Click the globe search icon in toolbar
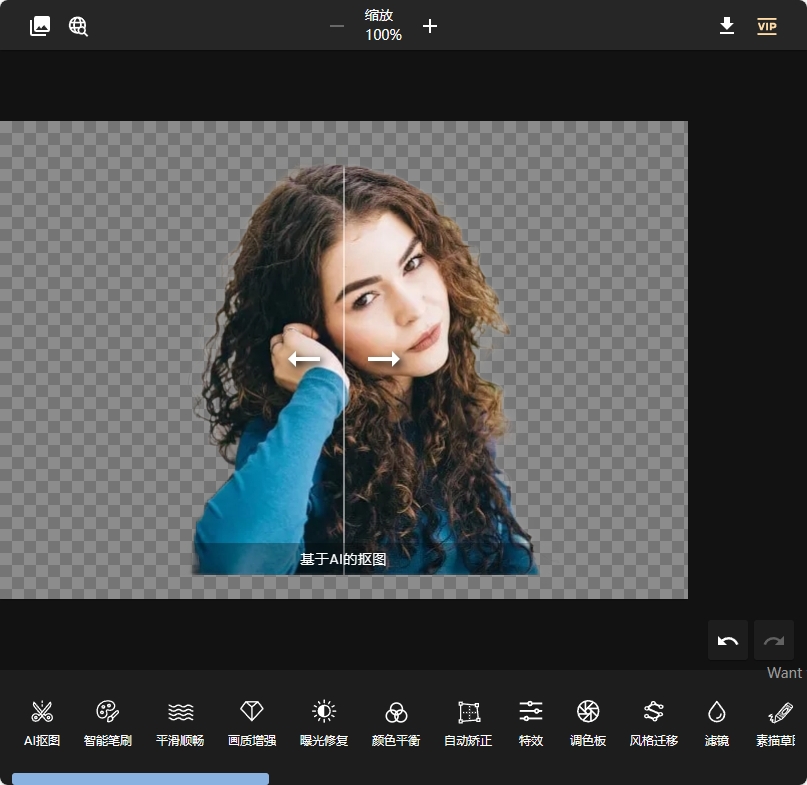This screenshot has width=807, height=785. (78, 26)
